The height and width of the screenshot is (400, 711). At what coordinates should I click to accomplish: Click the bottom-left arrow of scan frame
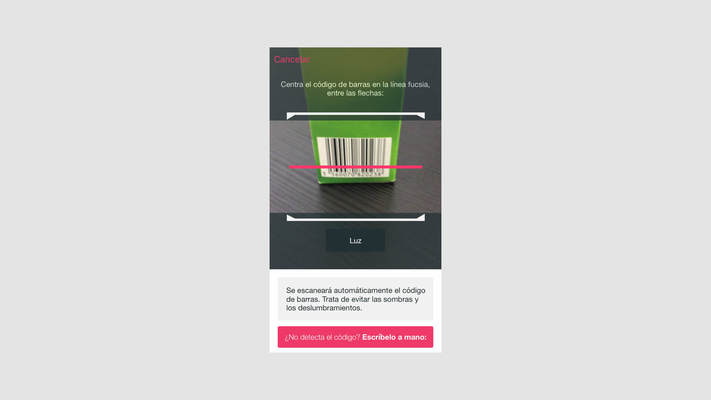pos(291,217)
